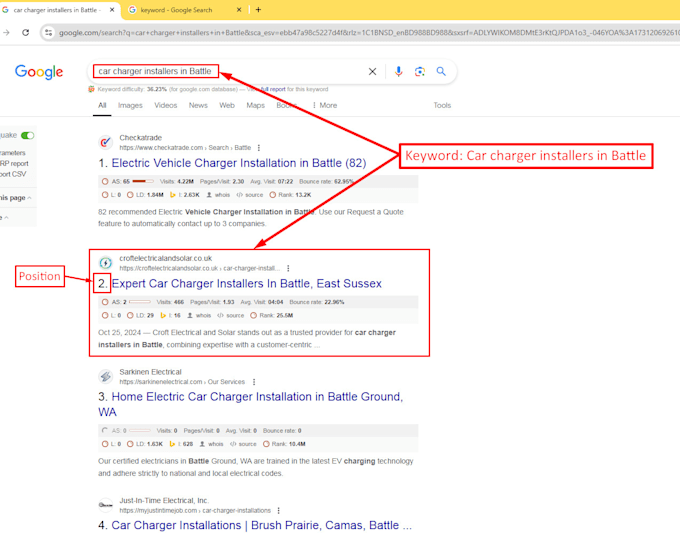Open site information icon in the address bar
The image size is (680, 533).
tap(49, 33)
